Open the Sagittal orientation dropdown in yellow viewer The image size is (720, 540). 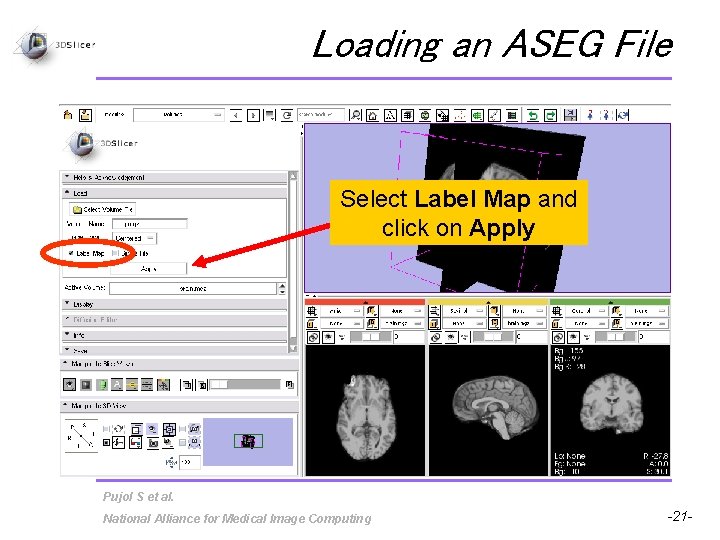coord(463,311)
